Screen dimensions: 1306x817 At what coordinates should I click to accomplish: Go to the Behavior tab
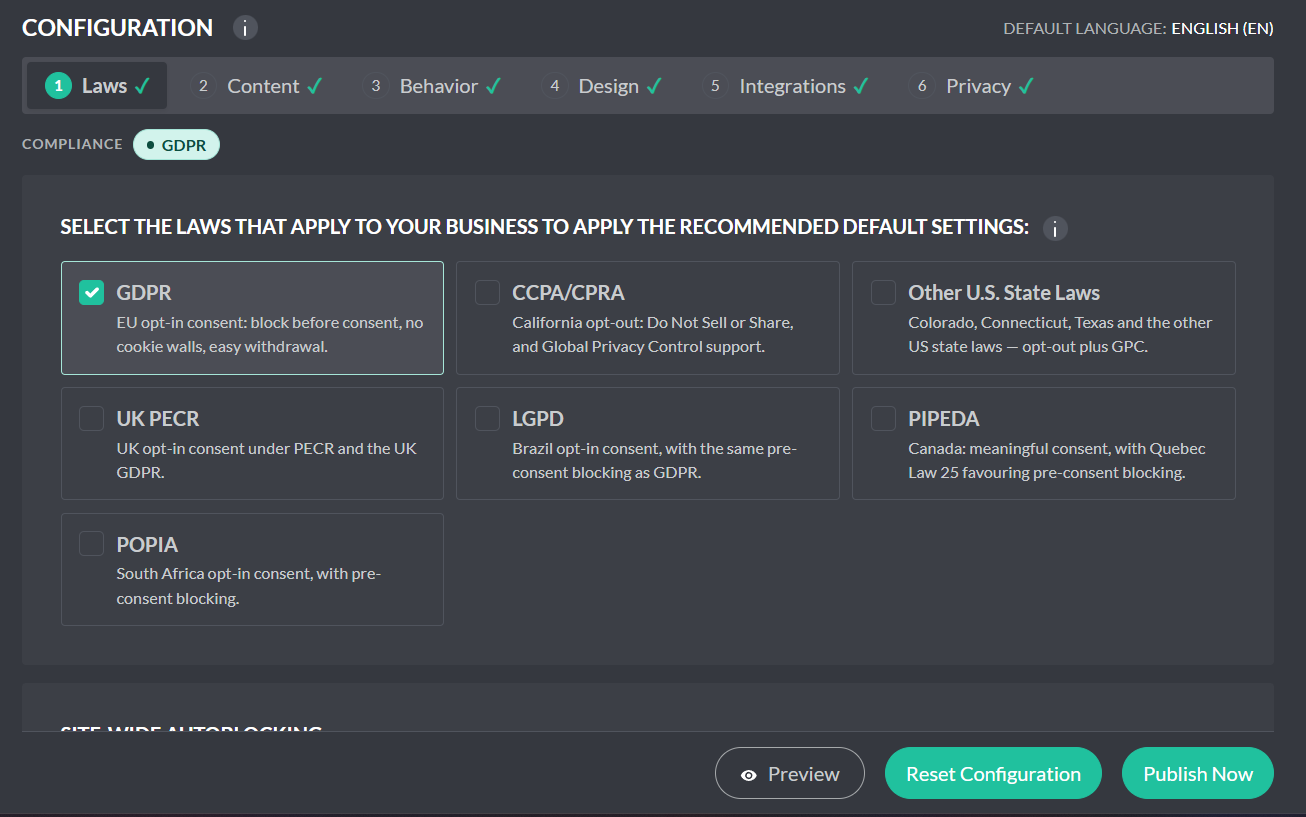432,86
